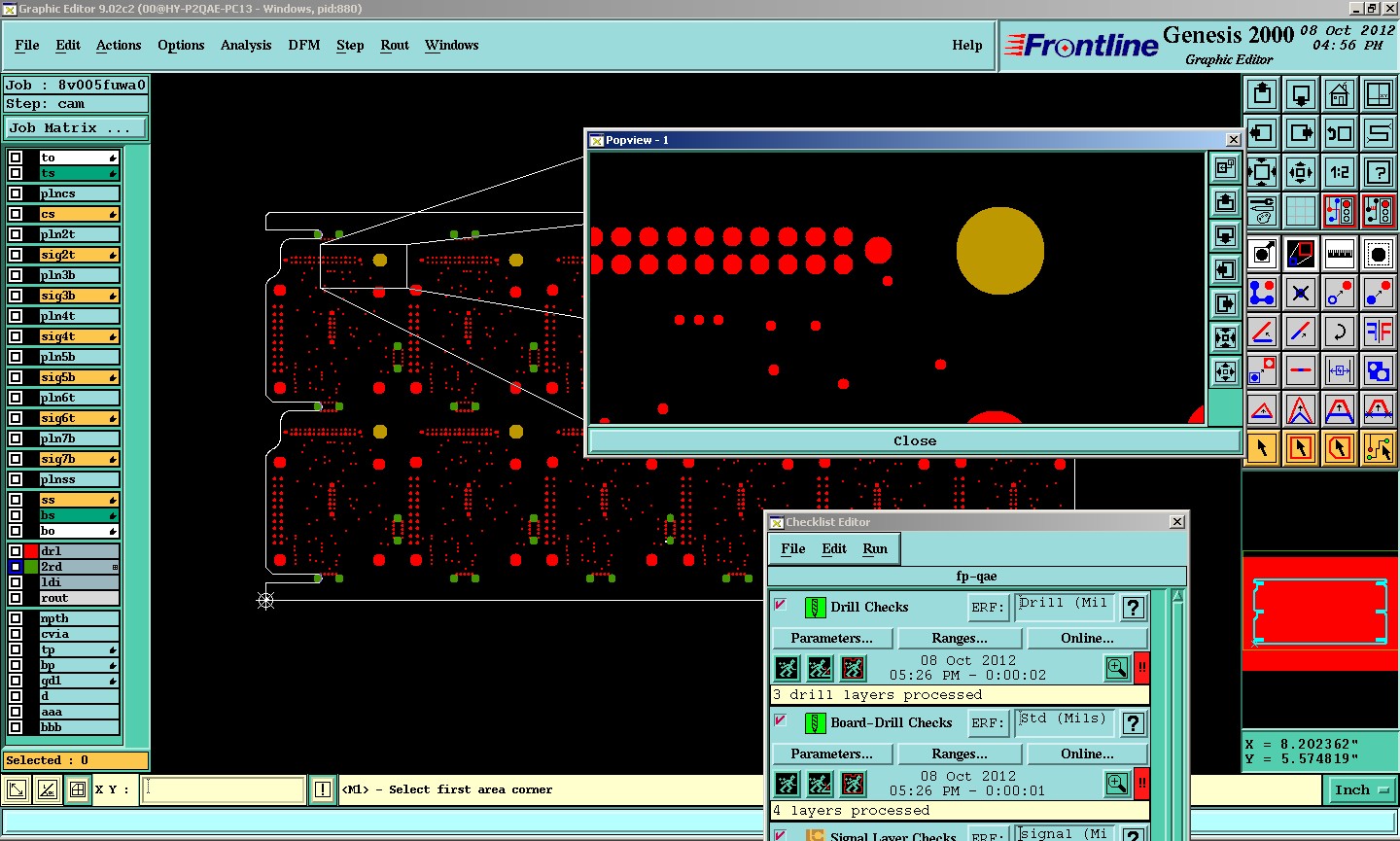Open the Inch units dropdown

point(1360,789)
